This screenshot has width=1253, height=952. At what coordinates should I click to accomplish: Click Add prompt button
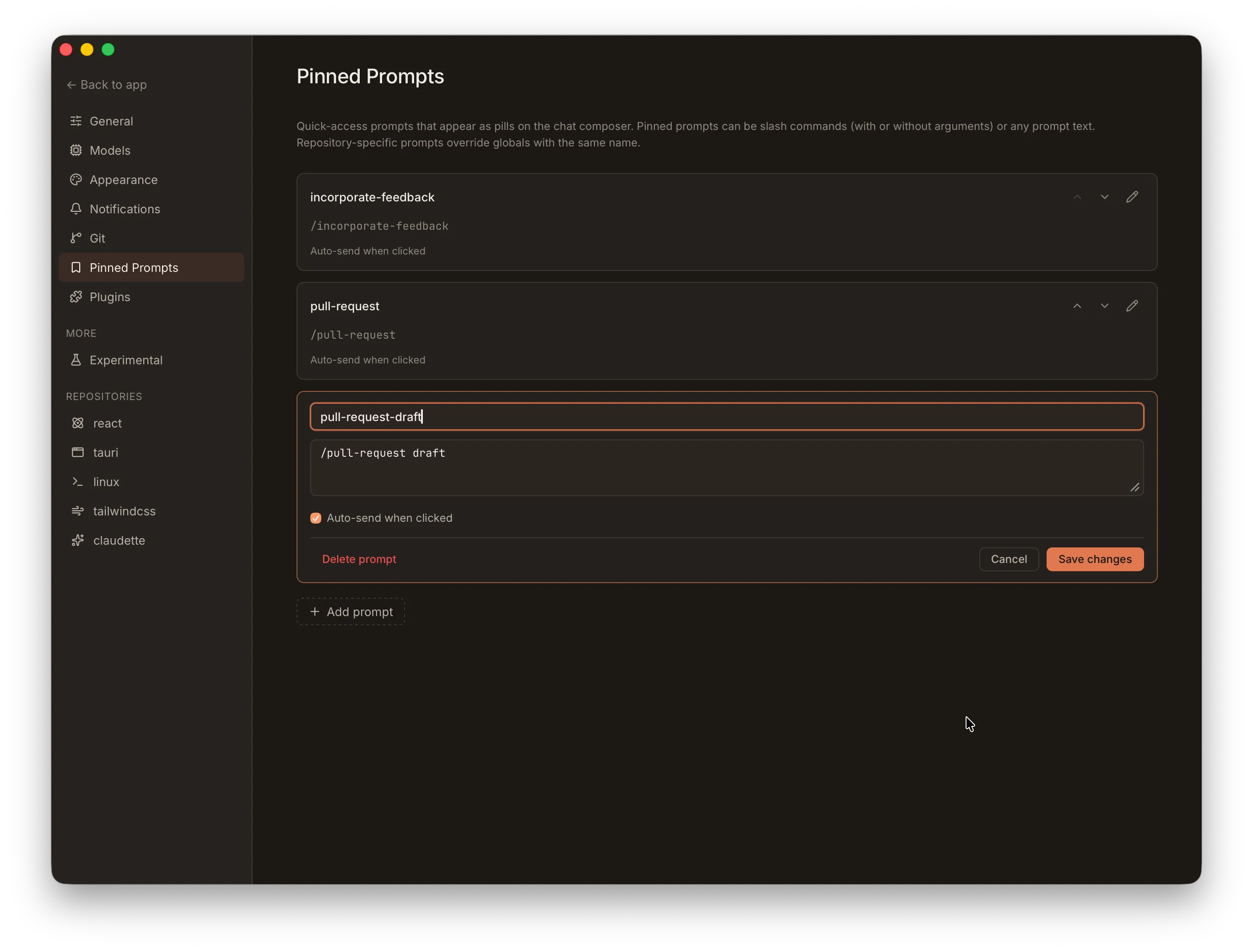click(x=351, y=611)
